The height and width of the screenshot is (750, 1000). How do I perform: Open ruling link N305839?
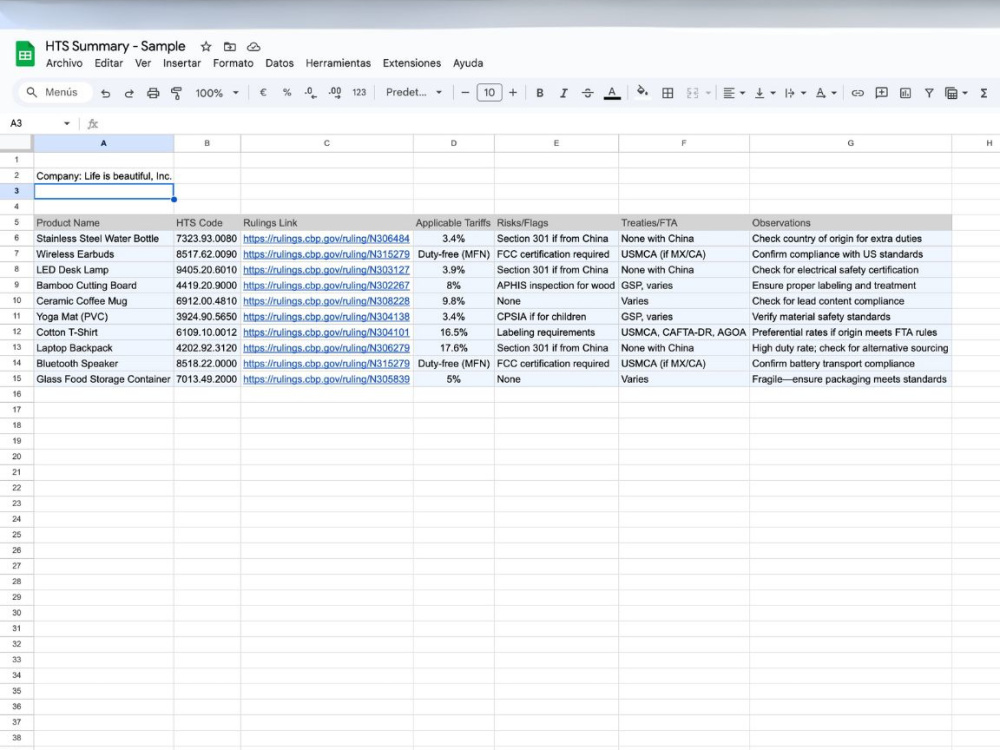pos(326,379)
